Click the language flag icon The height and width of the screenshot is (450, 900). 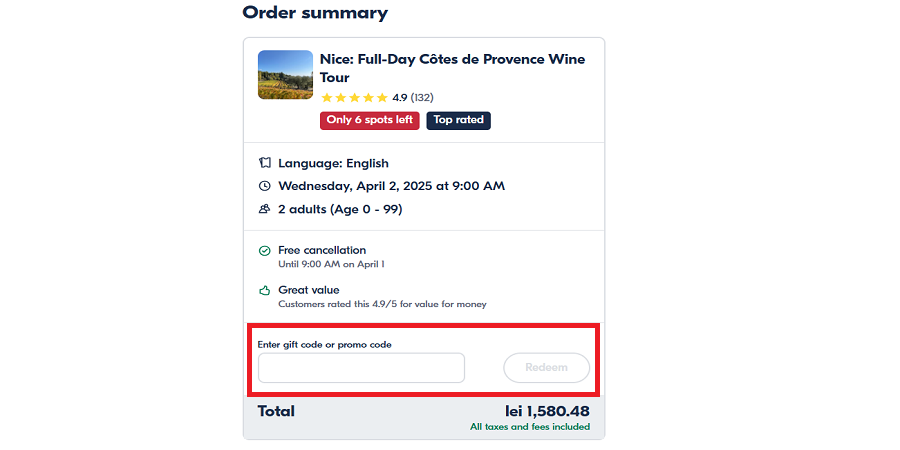coord(265,163)
